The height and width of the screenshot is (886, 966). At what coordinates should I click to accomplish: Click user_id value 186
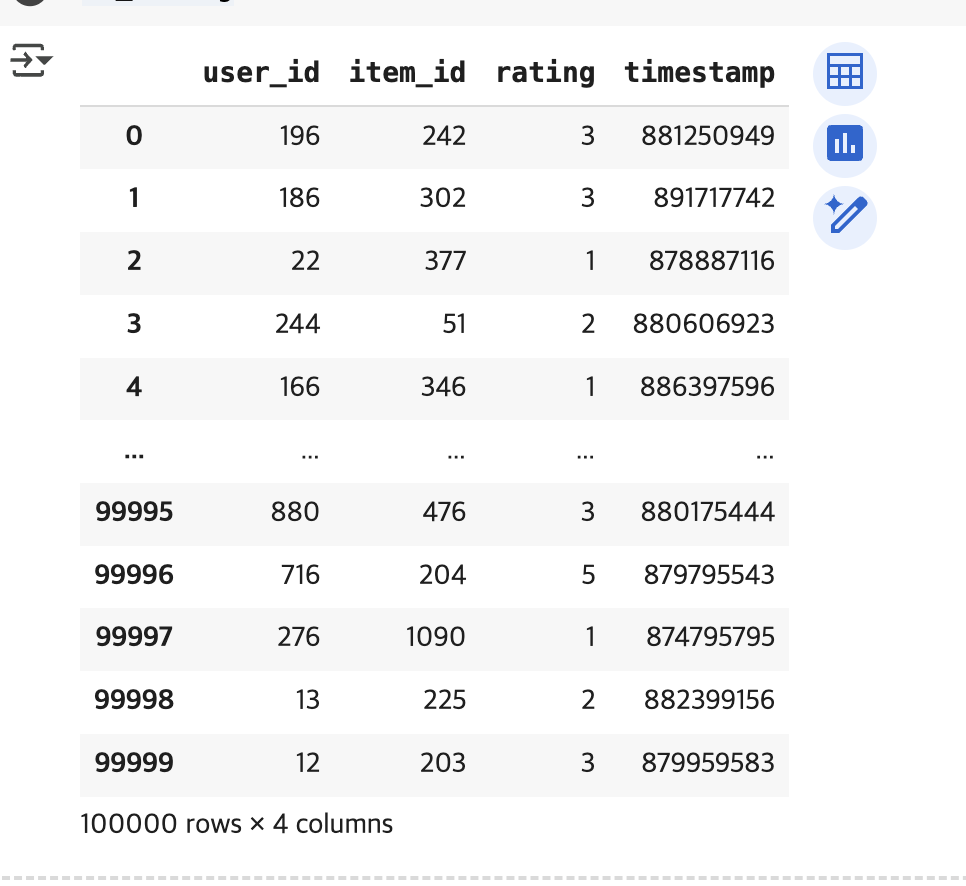point(299,198)
